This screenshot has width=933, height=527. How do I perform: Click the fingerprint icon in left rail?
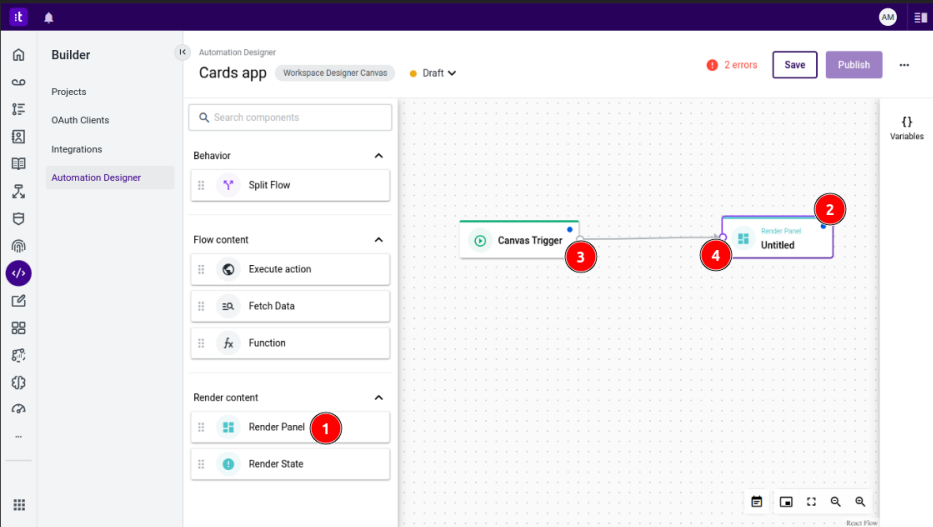pos(18,246)
